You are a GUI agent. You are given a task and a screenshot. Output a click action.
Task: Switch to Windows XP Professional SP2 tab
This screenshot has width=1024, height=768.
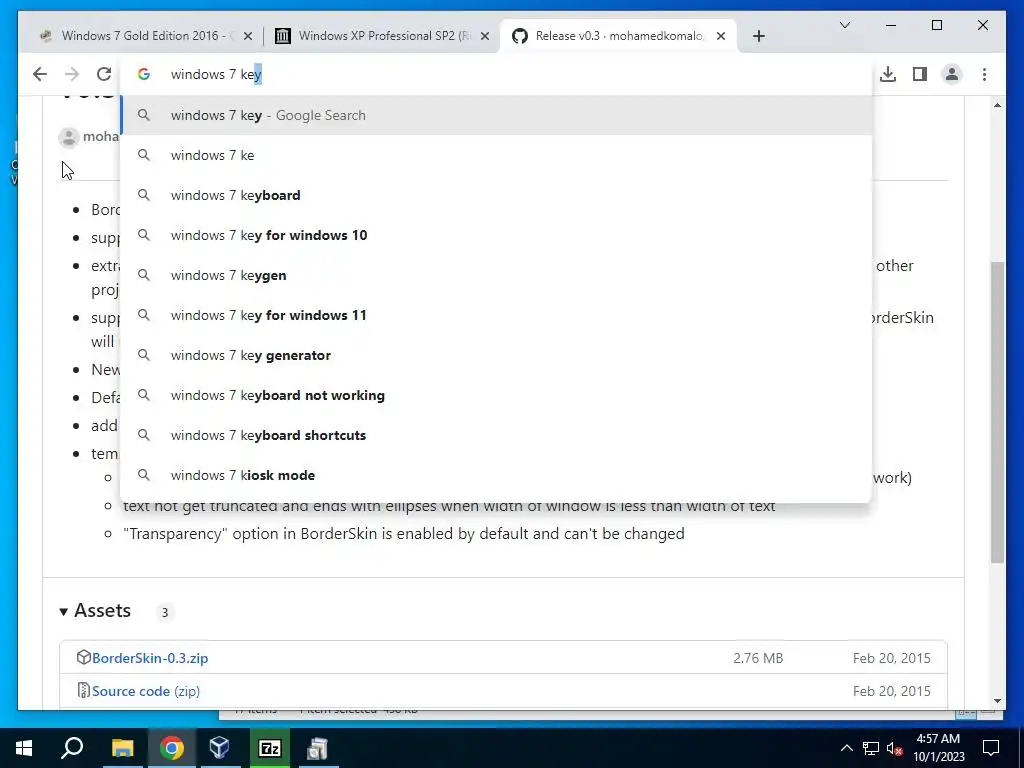(x=382, y=36)
